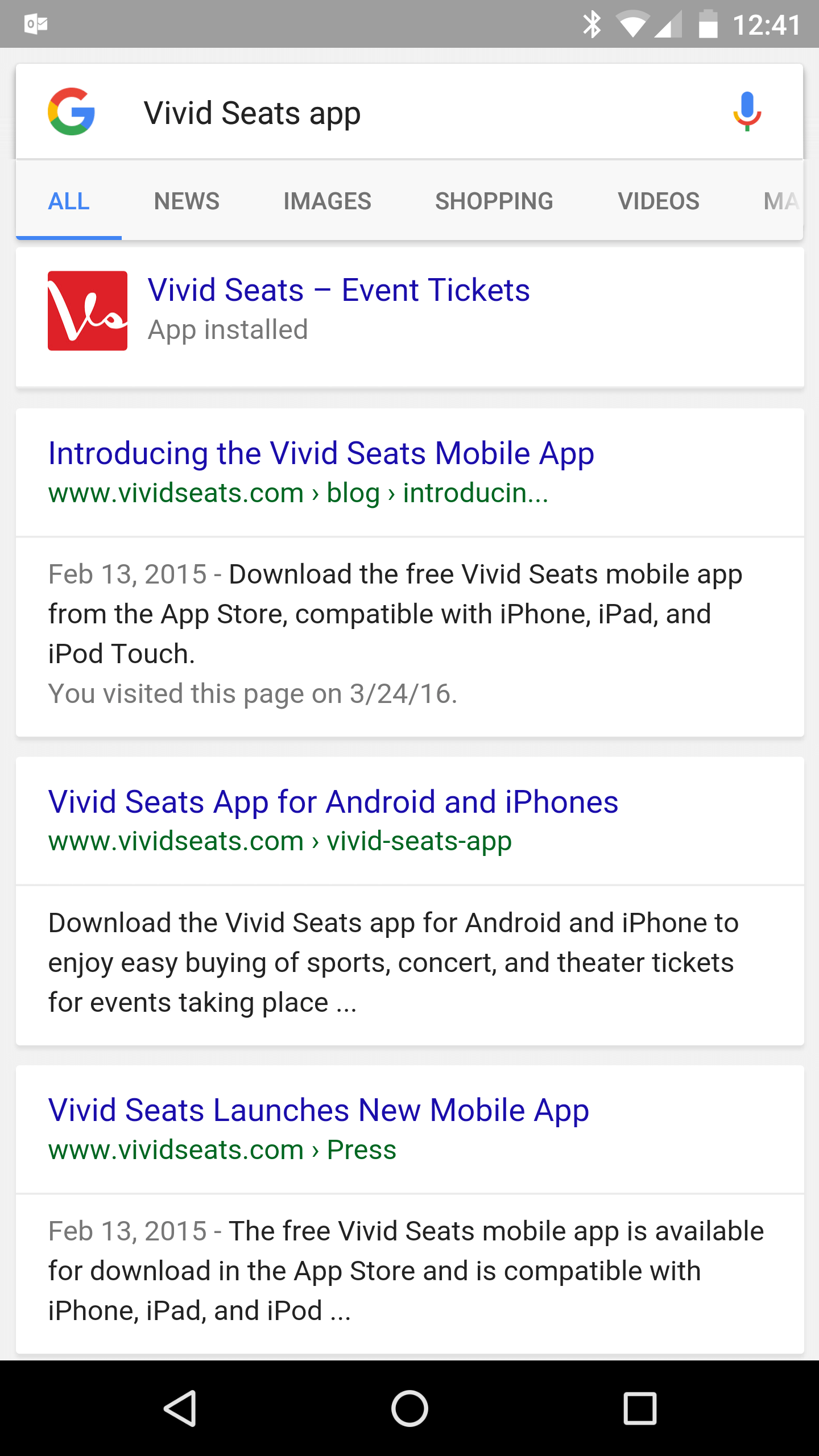Select the All results tab
Viewport: 819px width, 1456px height.
click(69, 201)
